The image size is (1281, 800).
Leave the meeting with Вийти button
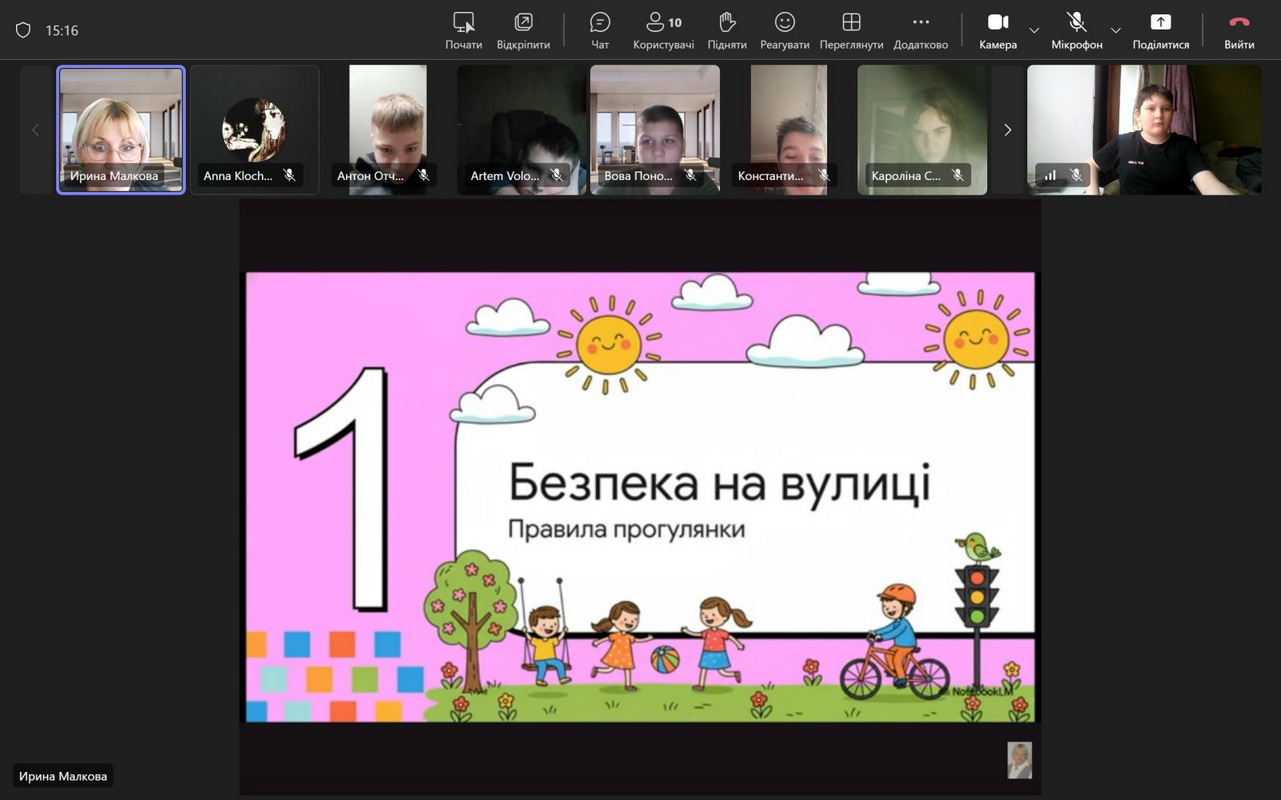click(x=1239, y=30)
